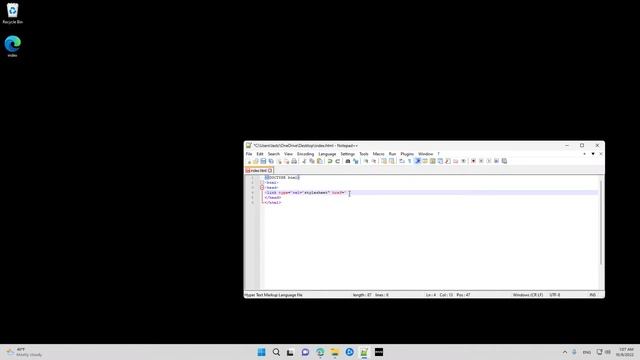
Task: Toggle Synchronize Vertical Scrolling
Action: point(384,161)
